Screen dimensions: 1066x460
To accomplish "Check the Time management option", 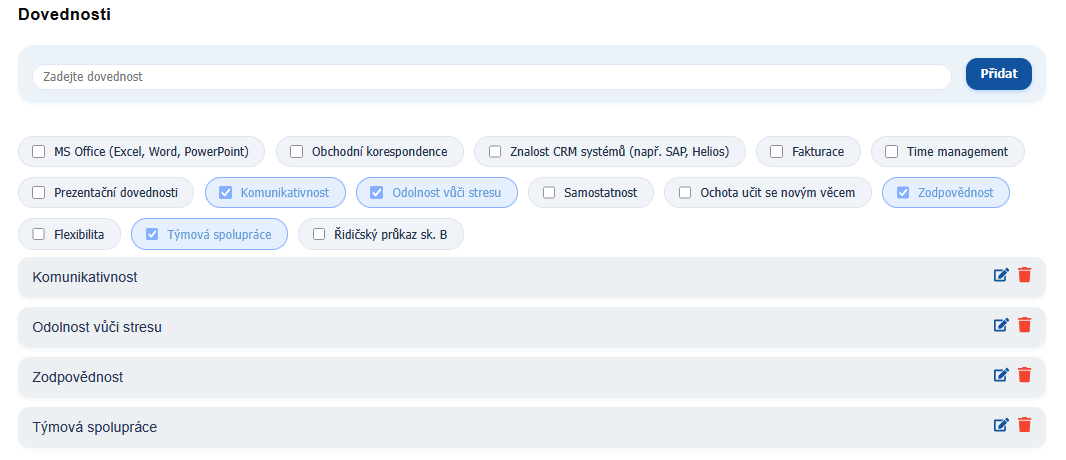I will click(892, 152).
